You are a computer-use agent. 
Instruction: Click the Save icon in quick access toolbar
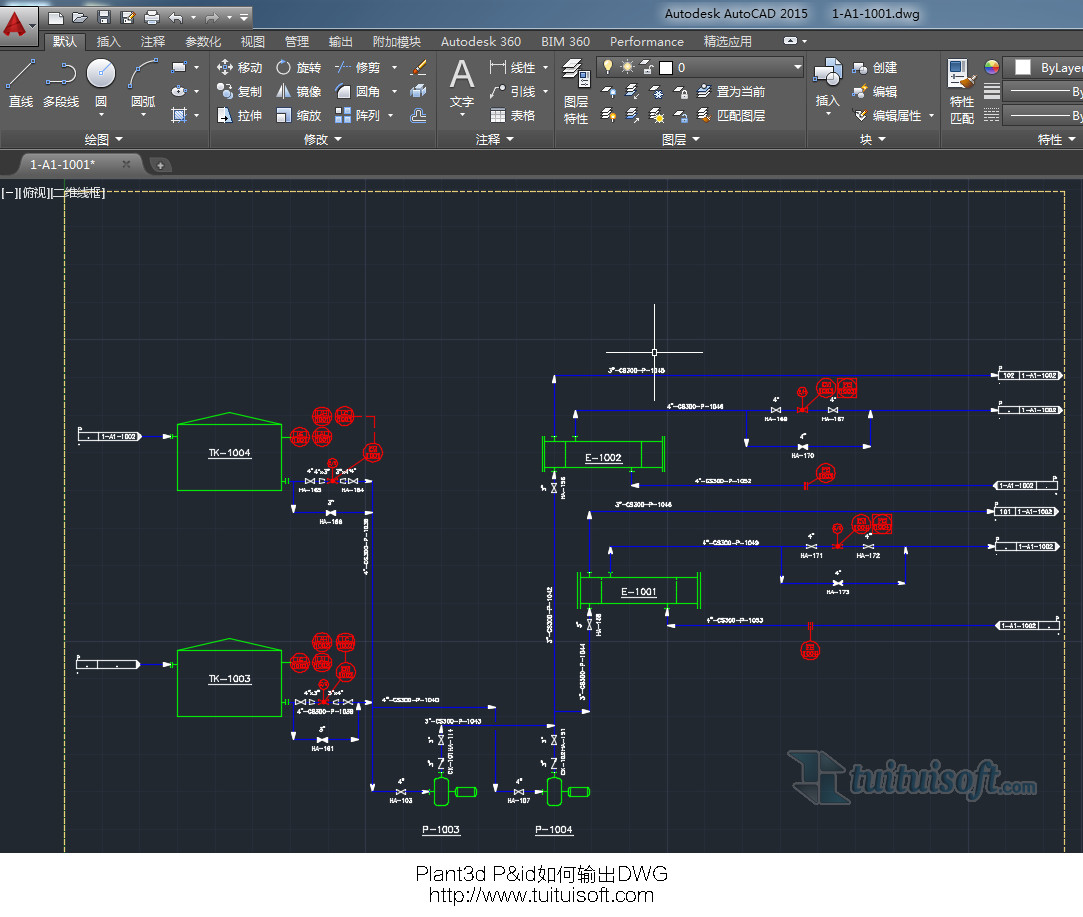[105, 17]
